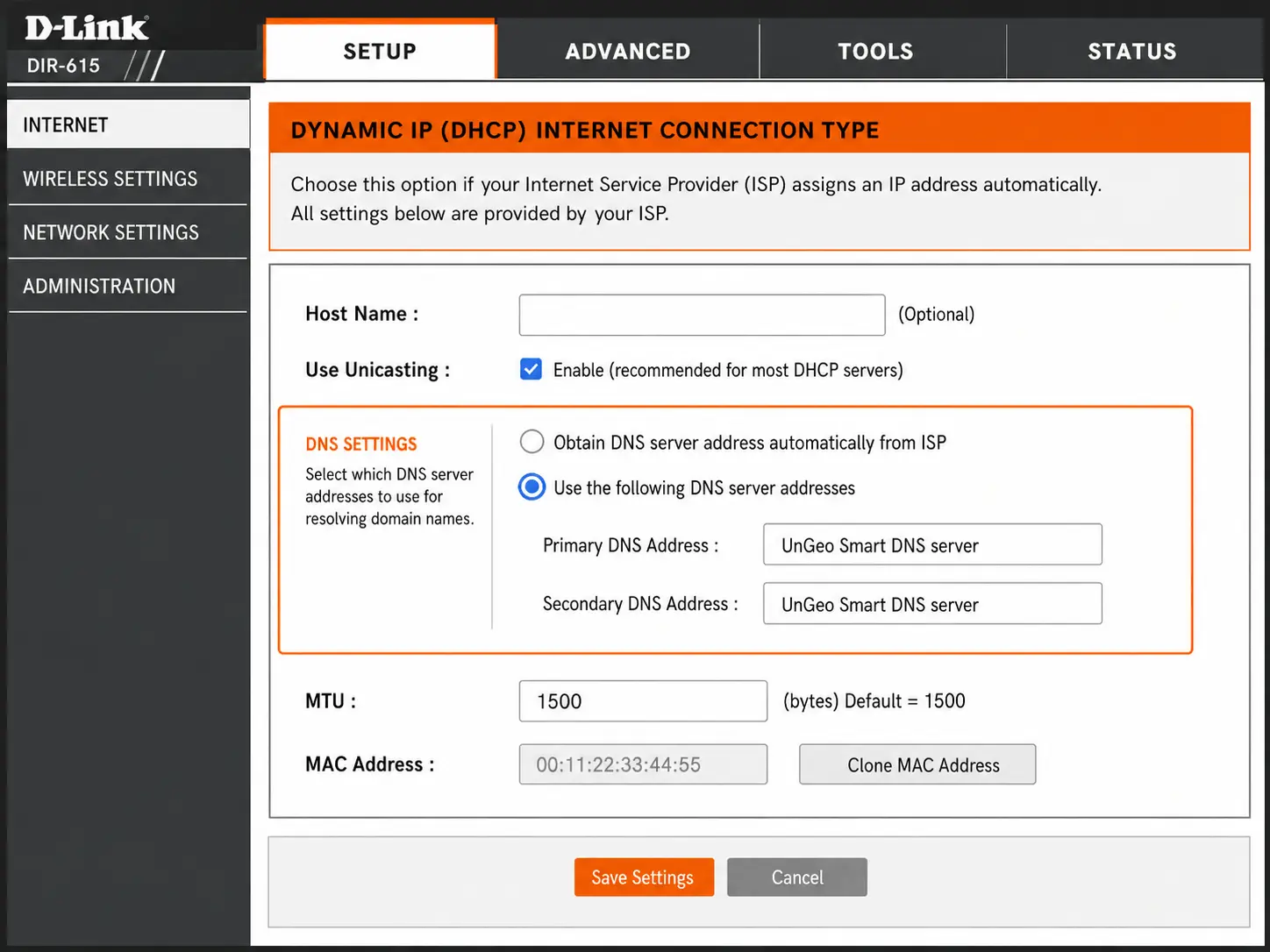Click the Clone MAC Address button
Screen dimensions: 1270x952
pos(917,764)
